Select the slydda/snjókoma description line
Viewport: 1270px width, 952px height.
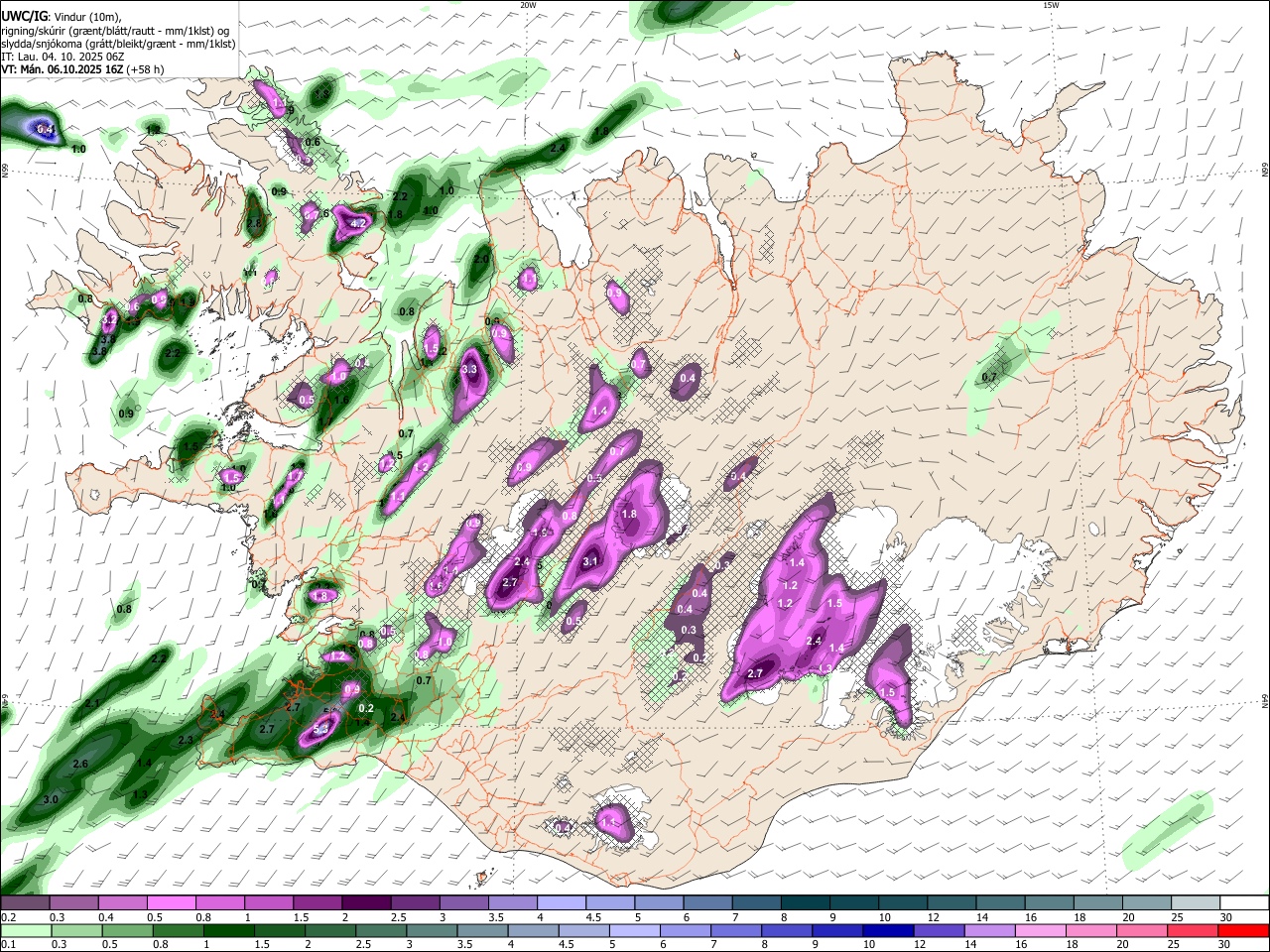coord(119,44)
